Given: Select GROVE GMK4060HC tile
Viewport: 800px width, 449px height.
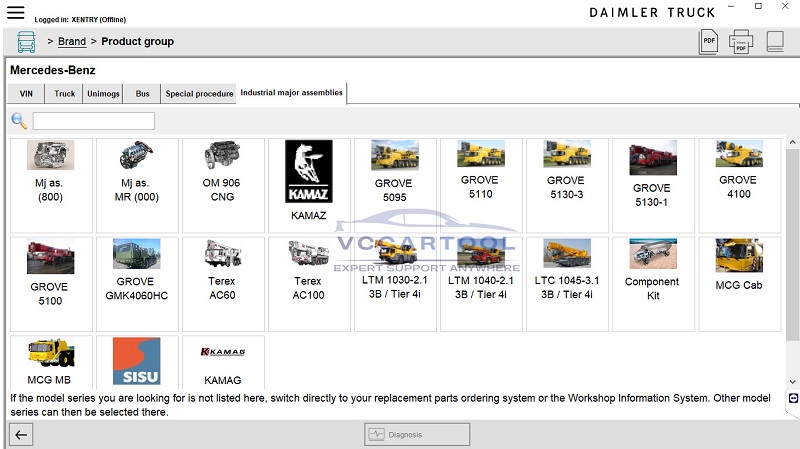Looking at the screenshot, I should click(x=137, y=284).
